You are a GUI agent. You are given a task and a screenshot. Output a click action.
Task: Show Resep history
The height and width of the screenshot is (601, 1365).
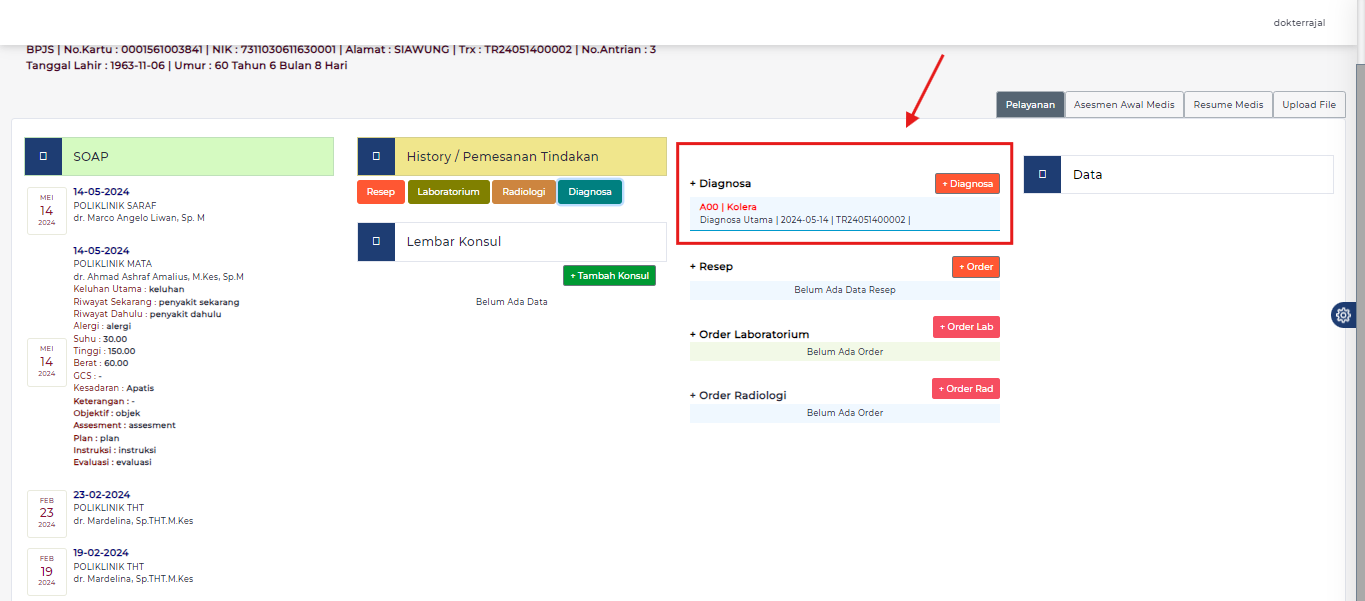click(x=381, y=192)
